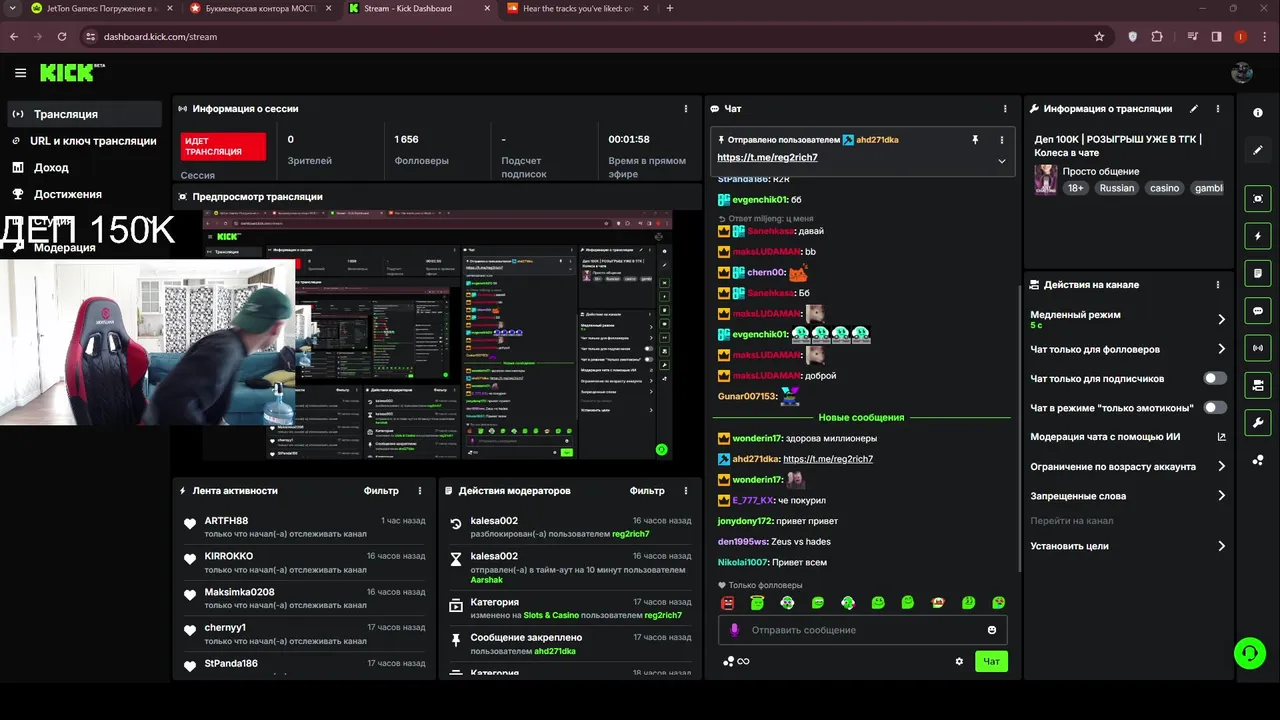Open options menu of Действия модераторов panel
1280x720 pixels.
click(686, 491)
